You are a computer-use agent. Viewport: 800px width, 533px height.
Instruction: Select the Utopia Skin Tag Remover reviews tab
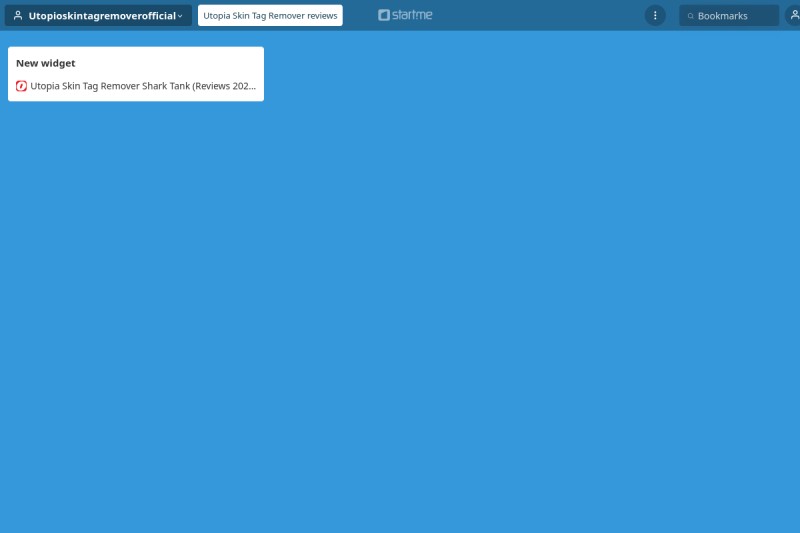270,15
